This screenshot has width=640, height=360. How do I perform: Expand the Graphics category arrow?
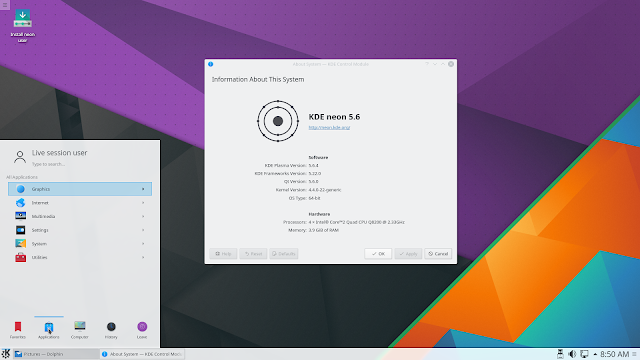143,189
